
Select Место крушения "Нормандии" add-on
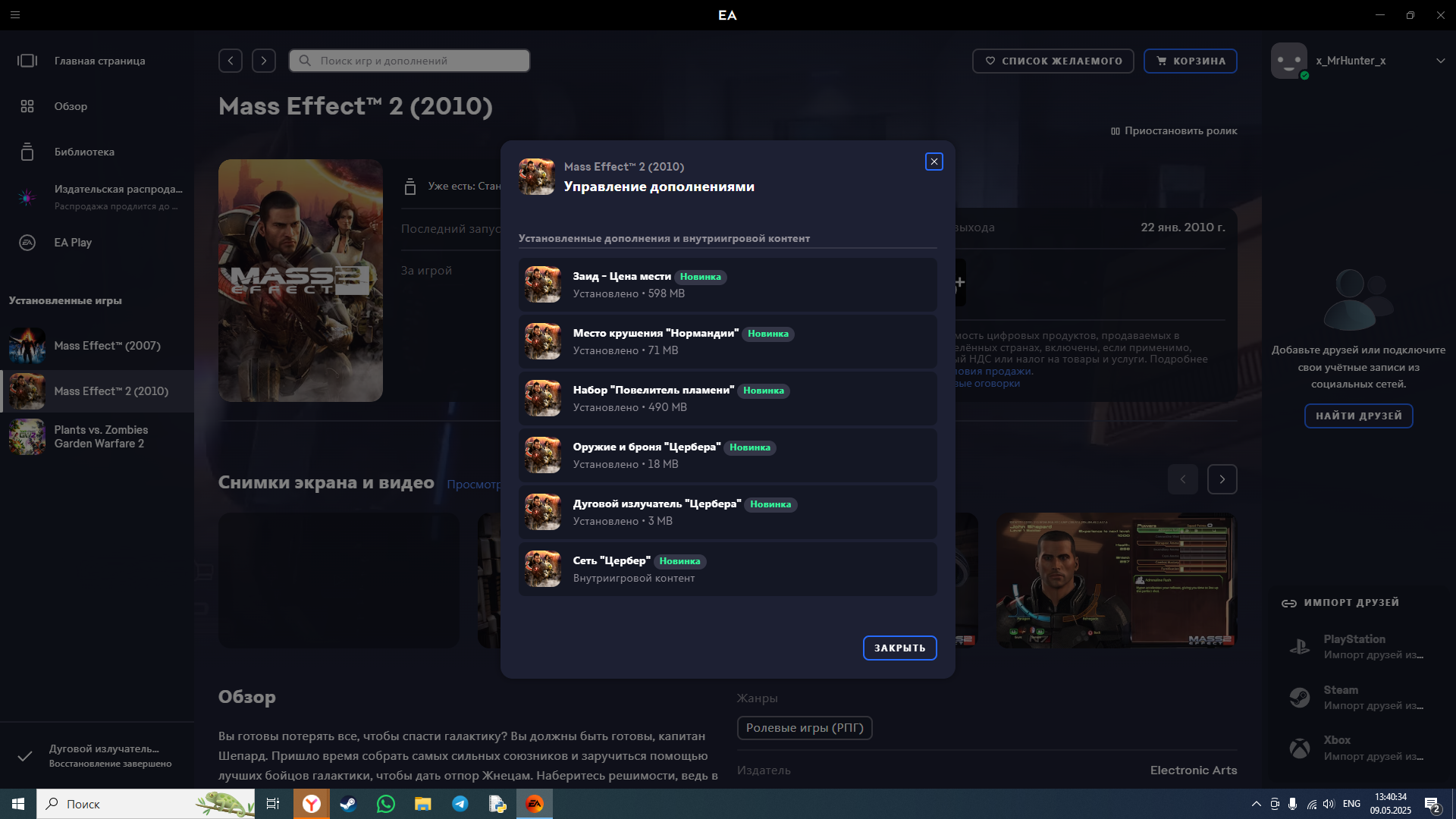[728, 342]
